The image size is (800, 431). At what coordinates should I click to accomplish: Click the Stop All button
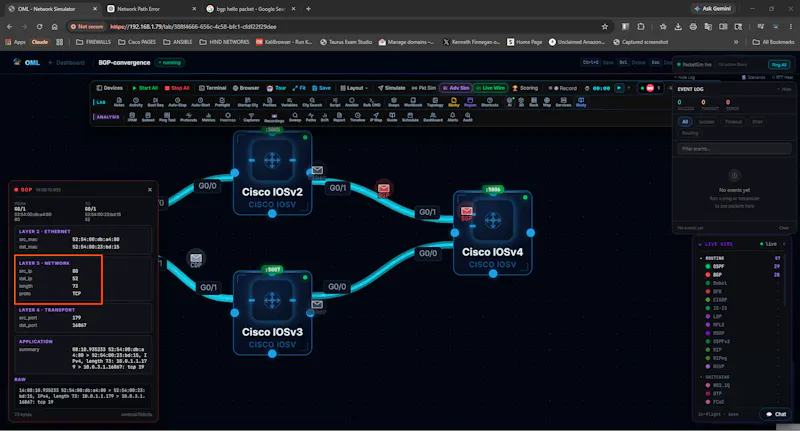(x=177, y=88)
